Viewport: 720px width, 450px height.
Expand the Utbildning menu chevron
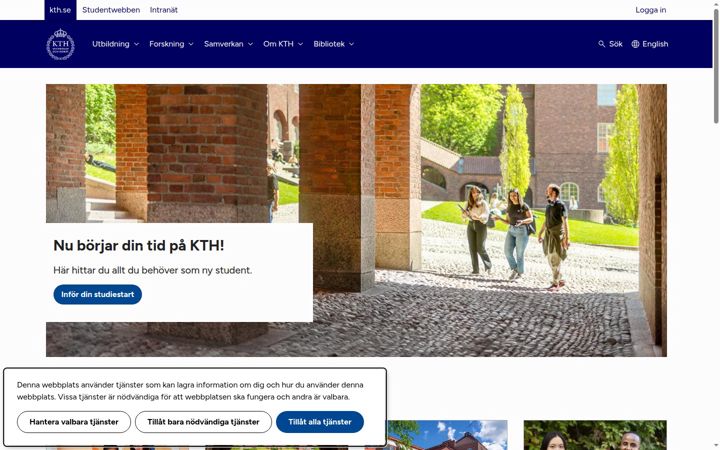click(136, 44)
